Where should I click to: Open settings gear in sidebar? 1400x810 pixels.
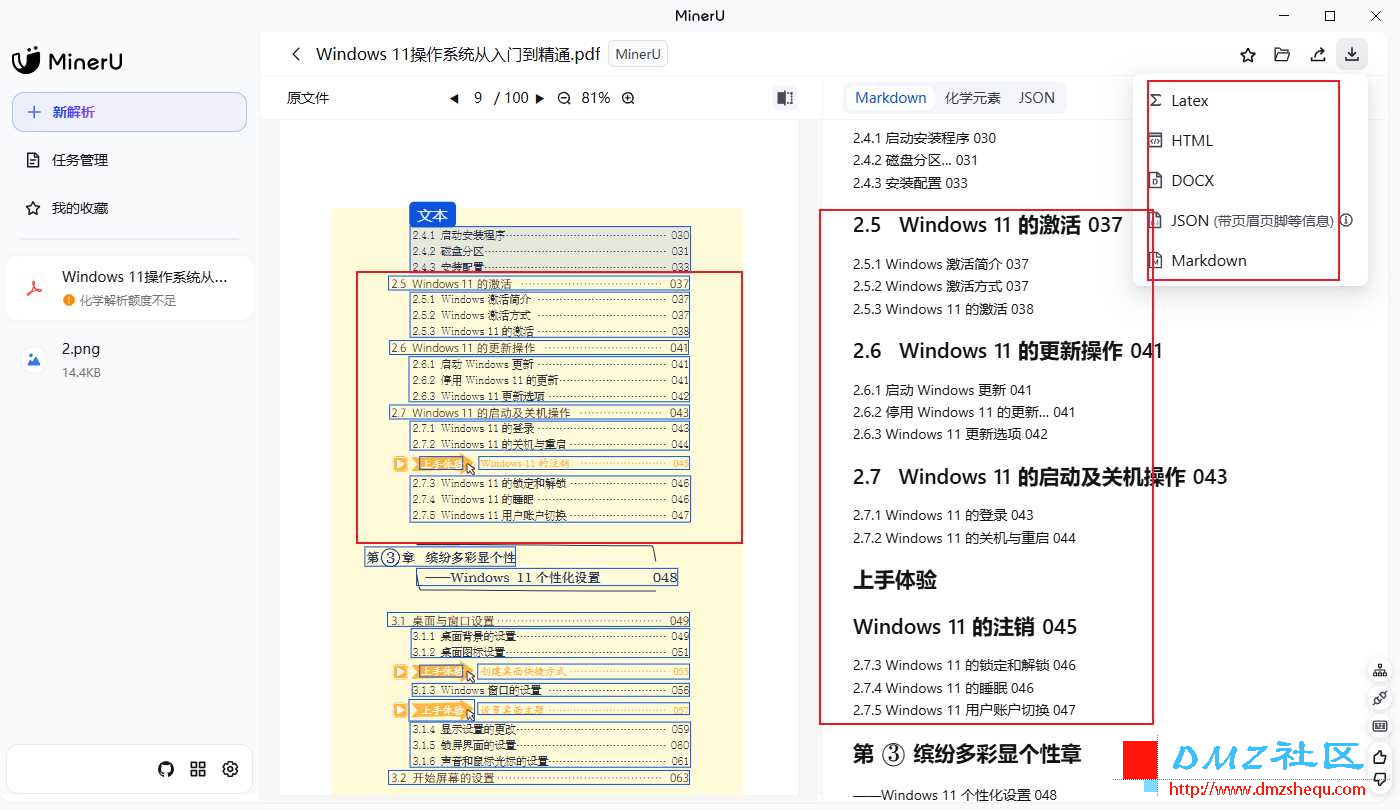pos(230,769)
